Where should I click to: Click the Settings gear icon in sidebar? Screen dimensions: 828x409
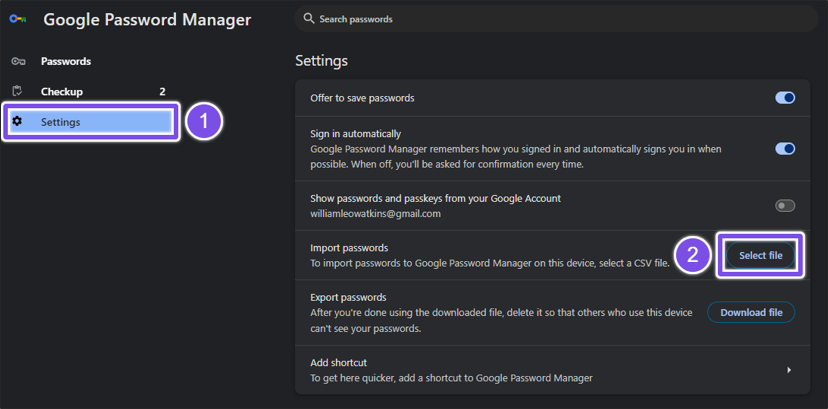click(x=17, y=122)
